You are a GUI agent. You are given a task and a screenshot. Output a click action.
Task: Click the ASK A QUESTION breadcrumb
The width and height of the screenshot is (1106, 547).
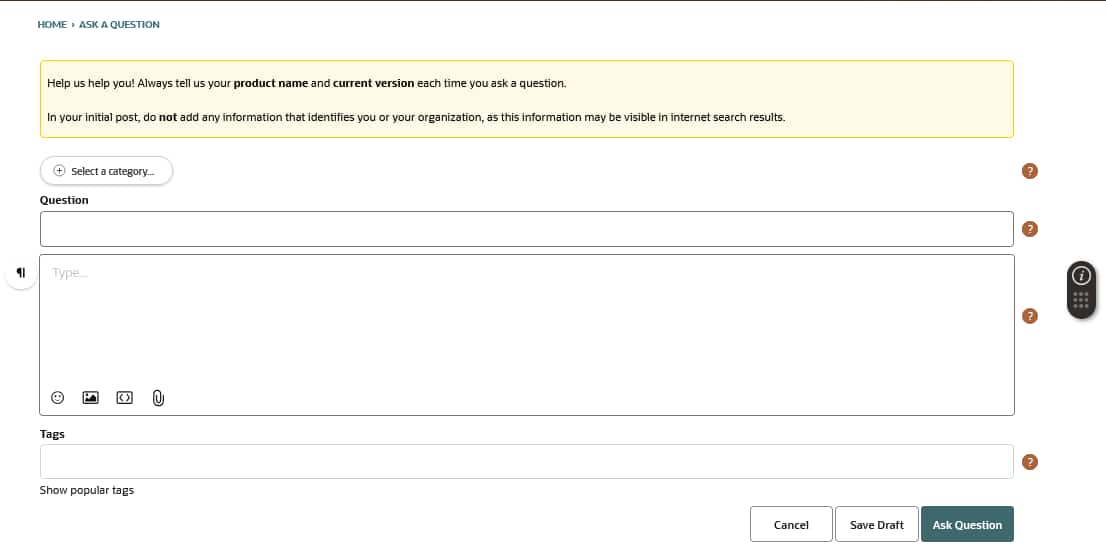pyautogui.click(x=119, y=24)
